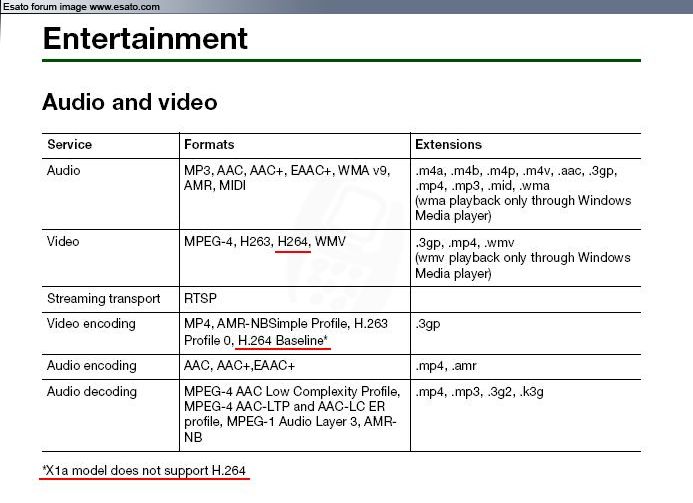Screen dimensions: 693x503
Task: Click the 'MP3, AAC, AAC+, EAAC+, WMA v9' formats text
Action: coord(287,171)
